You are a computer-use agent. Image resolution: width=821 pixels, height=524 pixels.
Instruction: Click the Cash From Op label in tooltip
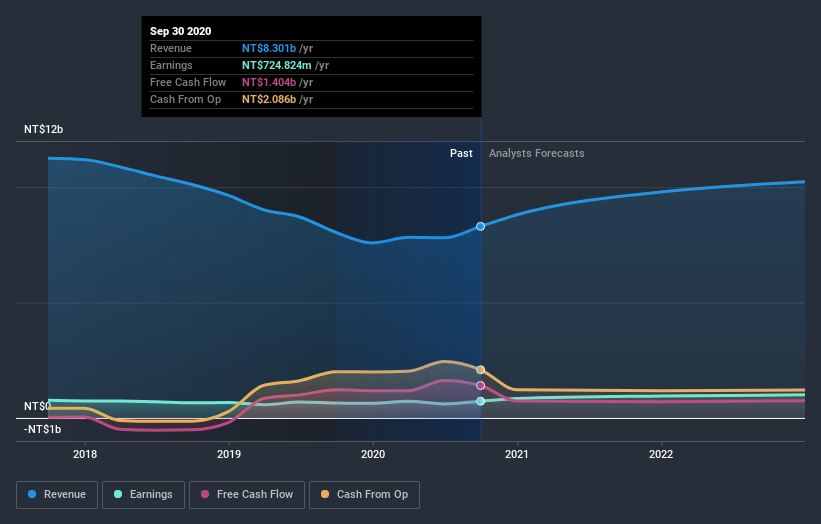[x=185, y=99]
